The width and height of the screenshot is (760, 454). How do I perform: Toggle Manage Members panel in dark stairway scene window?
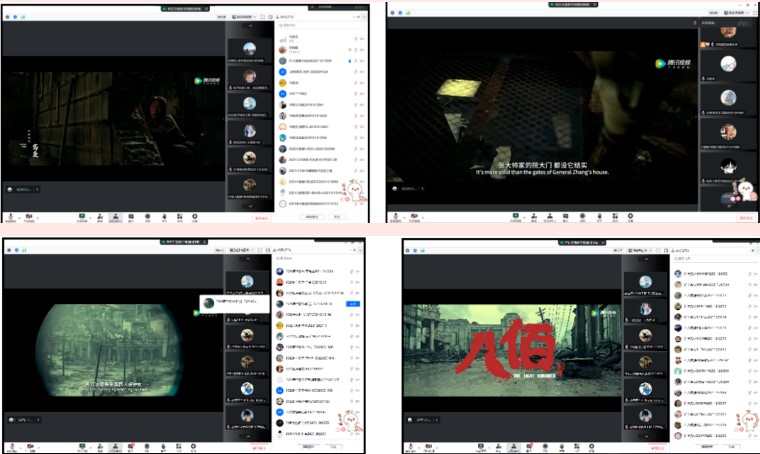(115, 217)
